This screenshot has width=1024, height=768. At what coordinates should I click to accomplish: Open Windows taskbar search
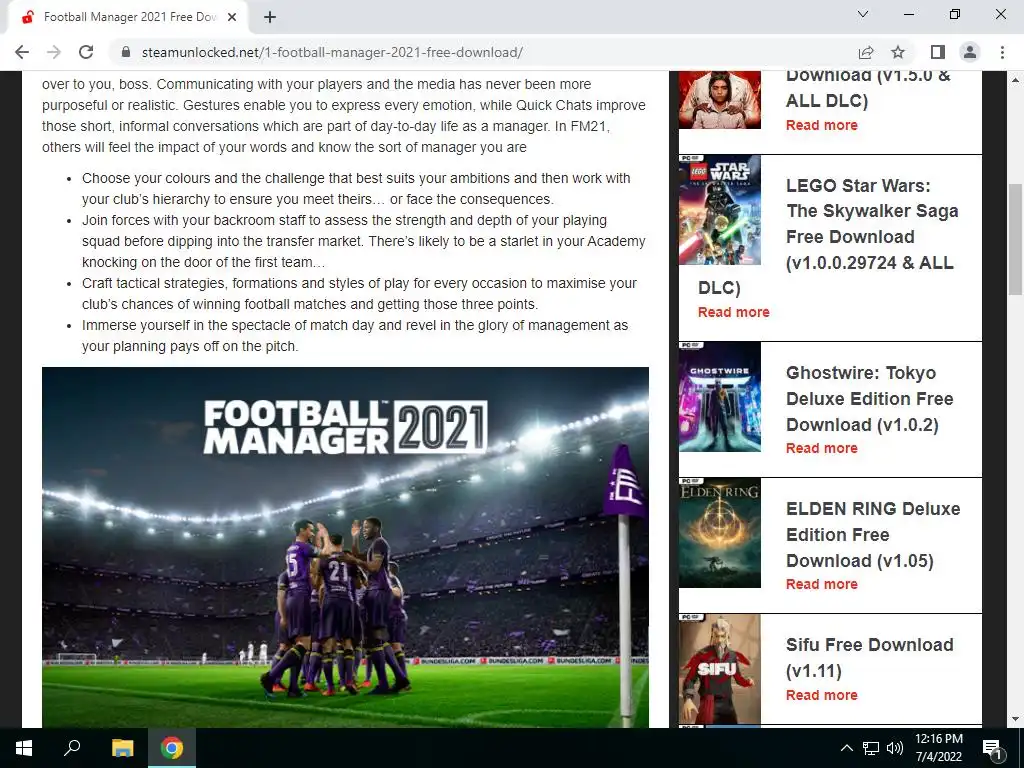point(72,748)
